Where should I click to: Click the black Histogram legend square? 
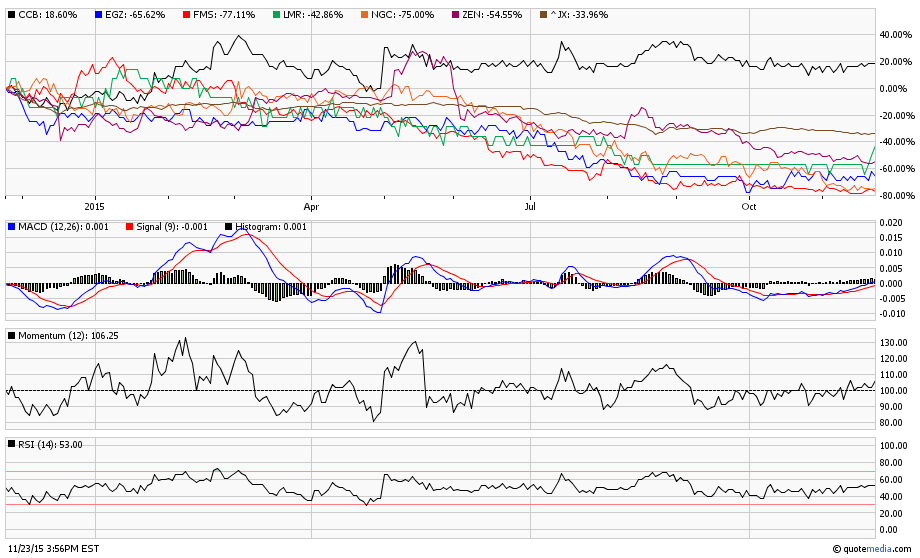point(229,226)
